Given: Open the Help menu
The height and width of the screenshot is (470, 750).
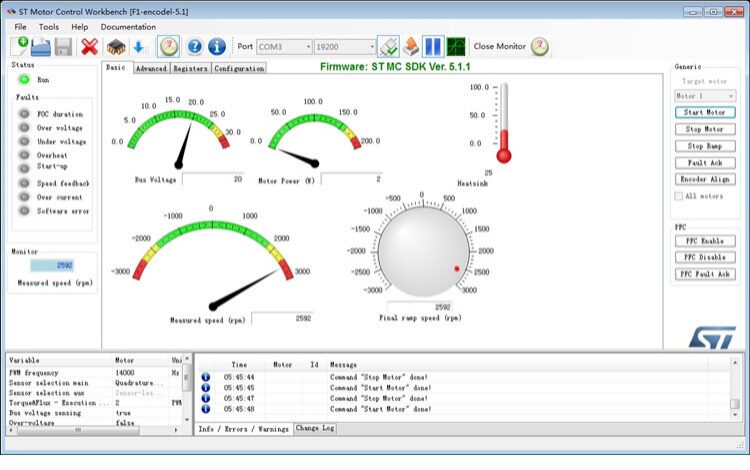Looking at the screenshot, I should coord(79,27).
